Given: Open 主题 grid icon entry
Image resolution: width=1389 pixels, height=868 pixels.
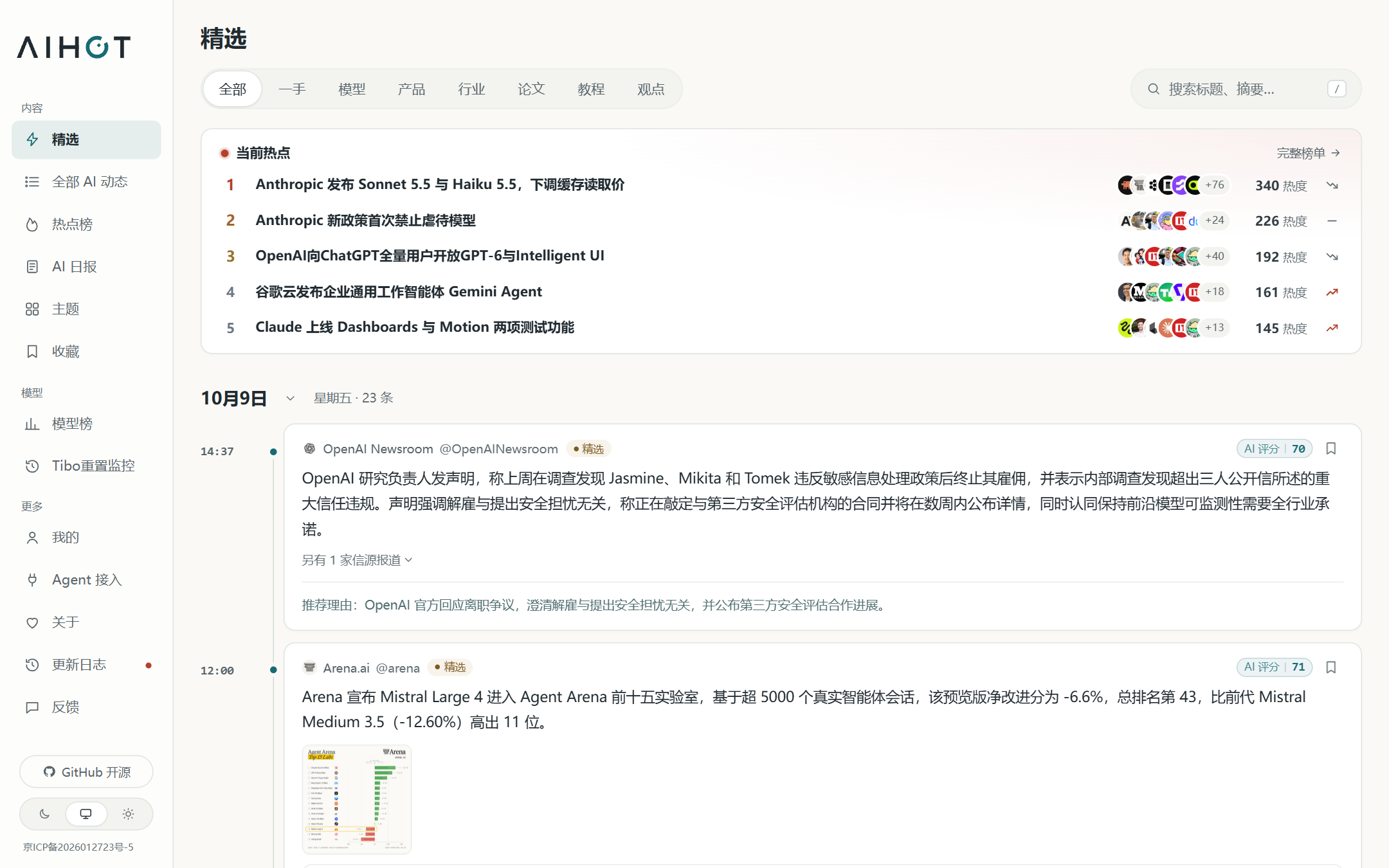Looking at the screenshot, I should pyautogui.click(x=86, y=309).
